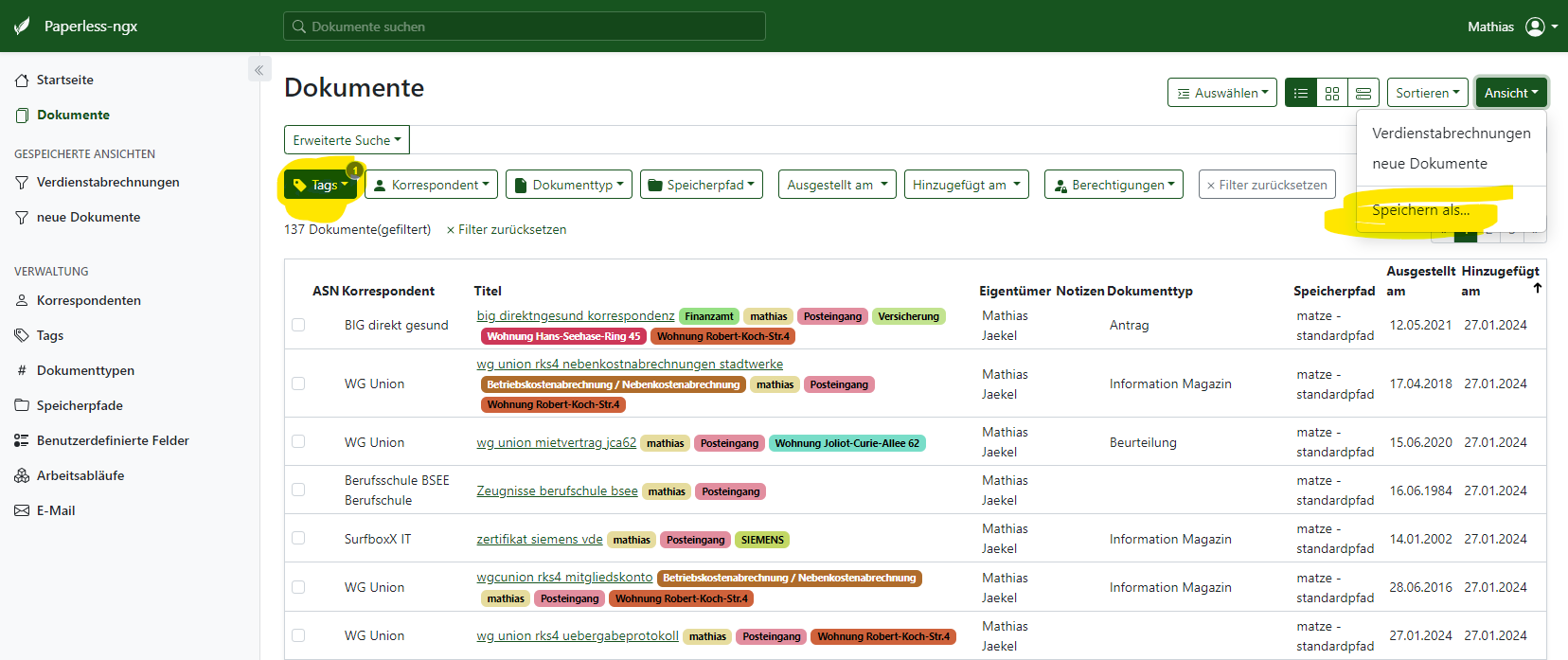This screenshot has width=1568, height=660.
Task: Click the Versicherung tag
Action: (x=909, y=316)
